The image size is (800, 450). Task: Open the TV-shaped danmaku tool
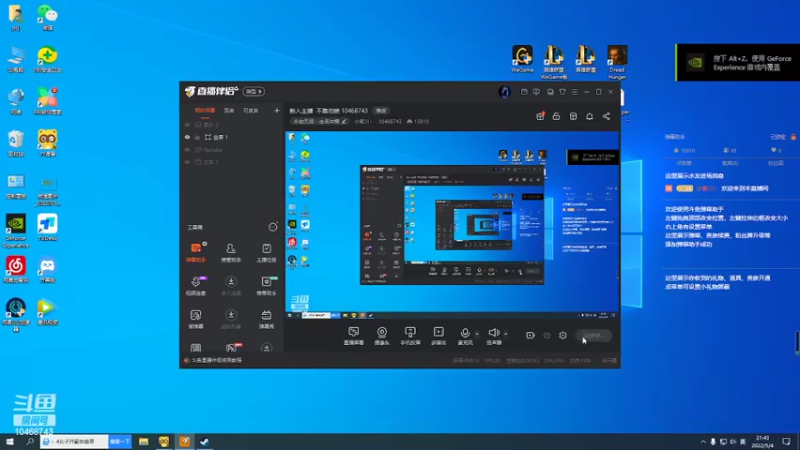click(x=266, y=319)
